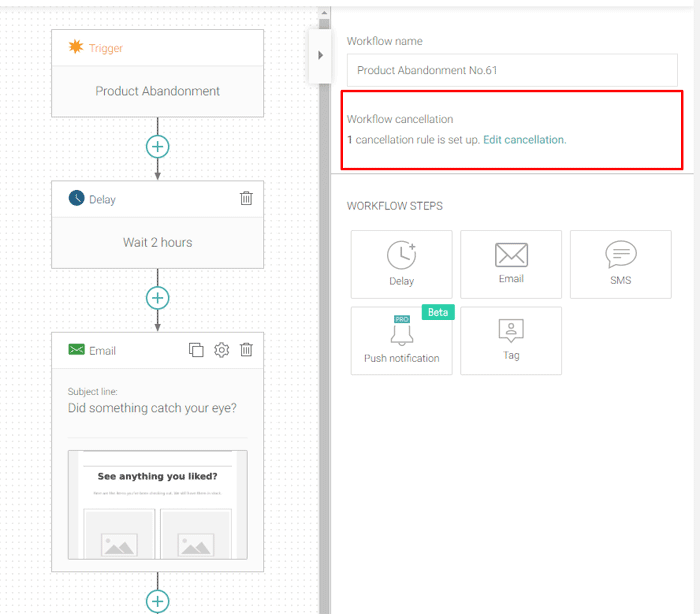Click plus button below Wait 2 hours

(x=158, y=298)
